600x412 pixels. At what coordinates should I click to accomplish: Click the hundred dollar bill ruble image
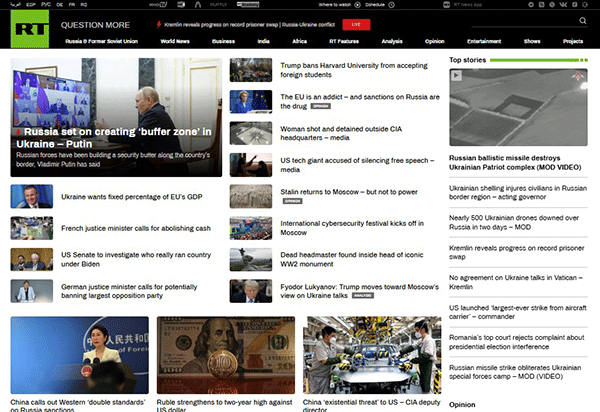226,355
